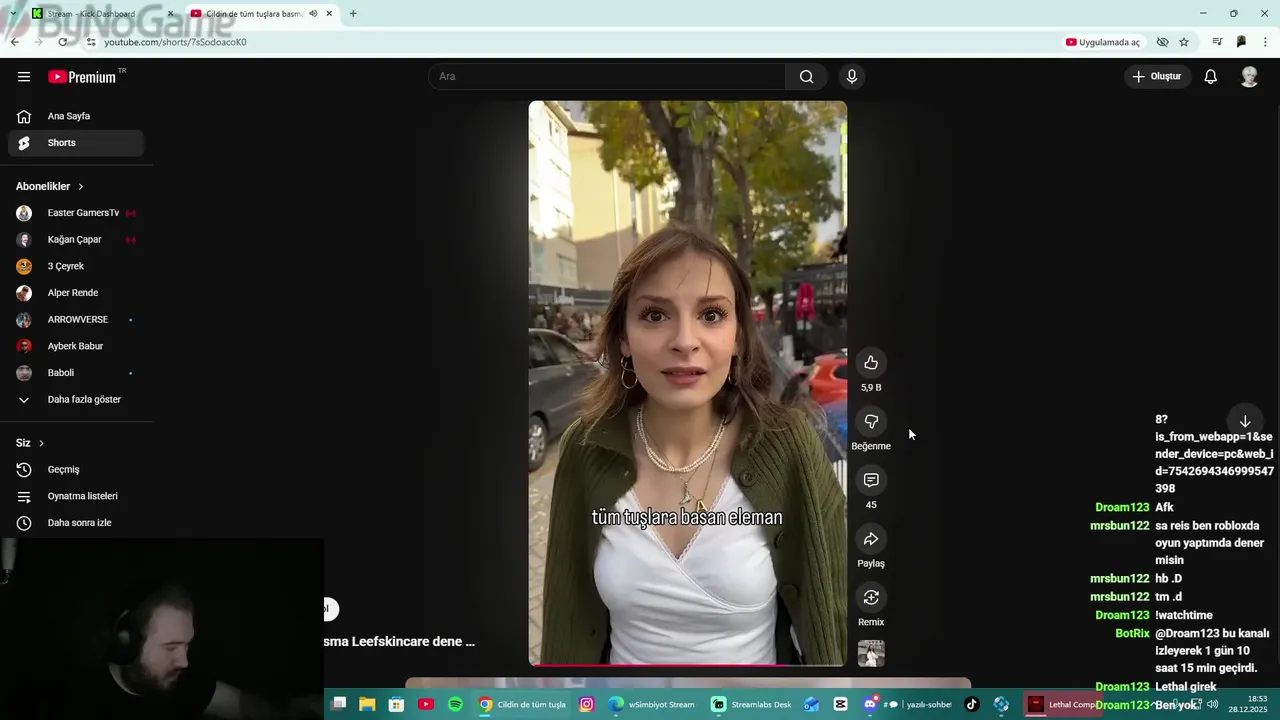Open the 3 Çeyrek channel
This screenshot has height=720, width=1280.
click(x=76, y=266)
